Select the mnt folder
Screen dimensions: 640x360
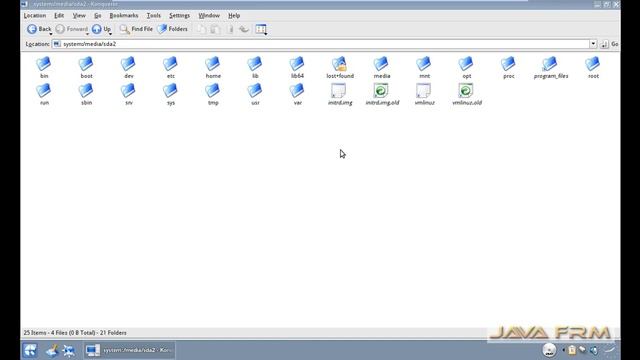click(424, 67)
